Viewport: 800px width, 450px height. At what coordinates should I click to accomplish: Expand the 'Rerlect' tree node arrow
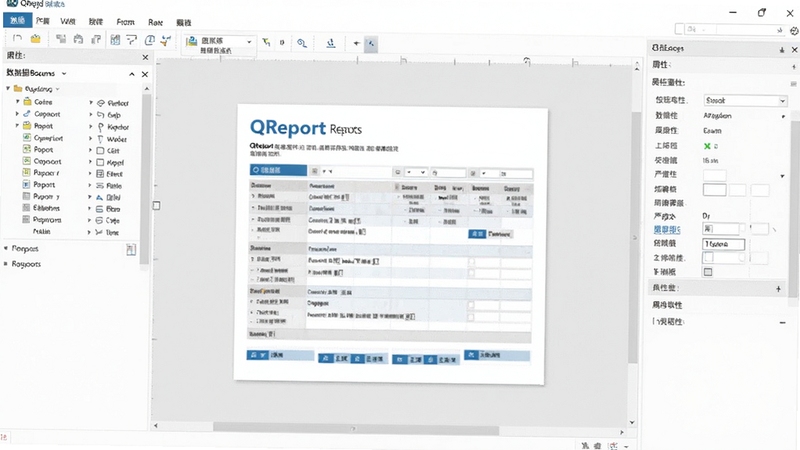click(91, 103)
